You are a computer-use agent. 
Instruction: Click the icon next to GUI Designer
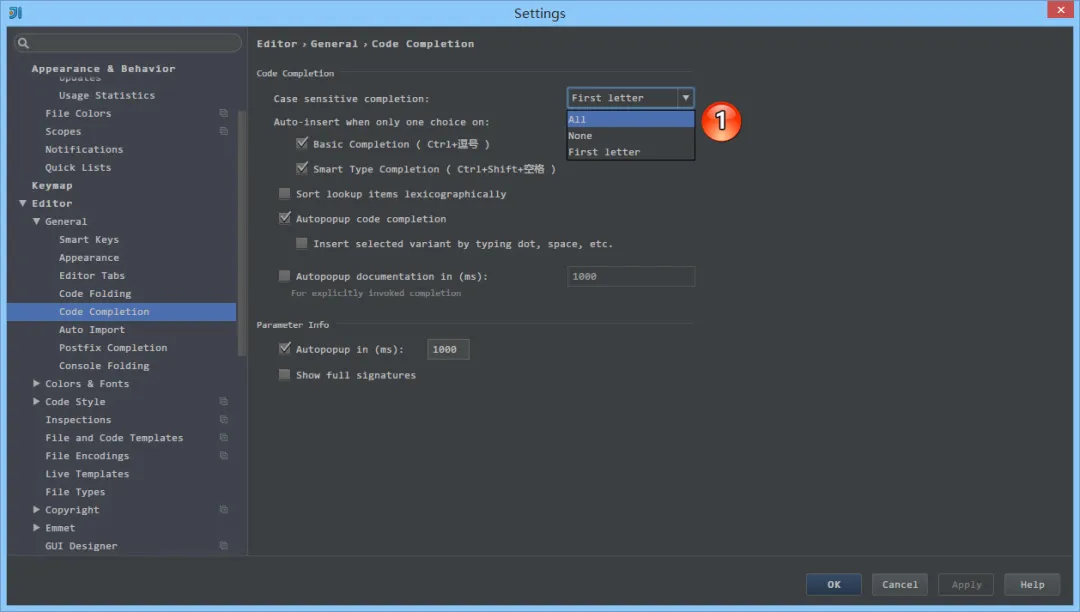click(x=222, y=545)
